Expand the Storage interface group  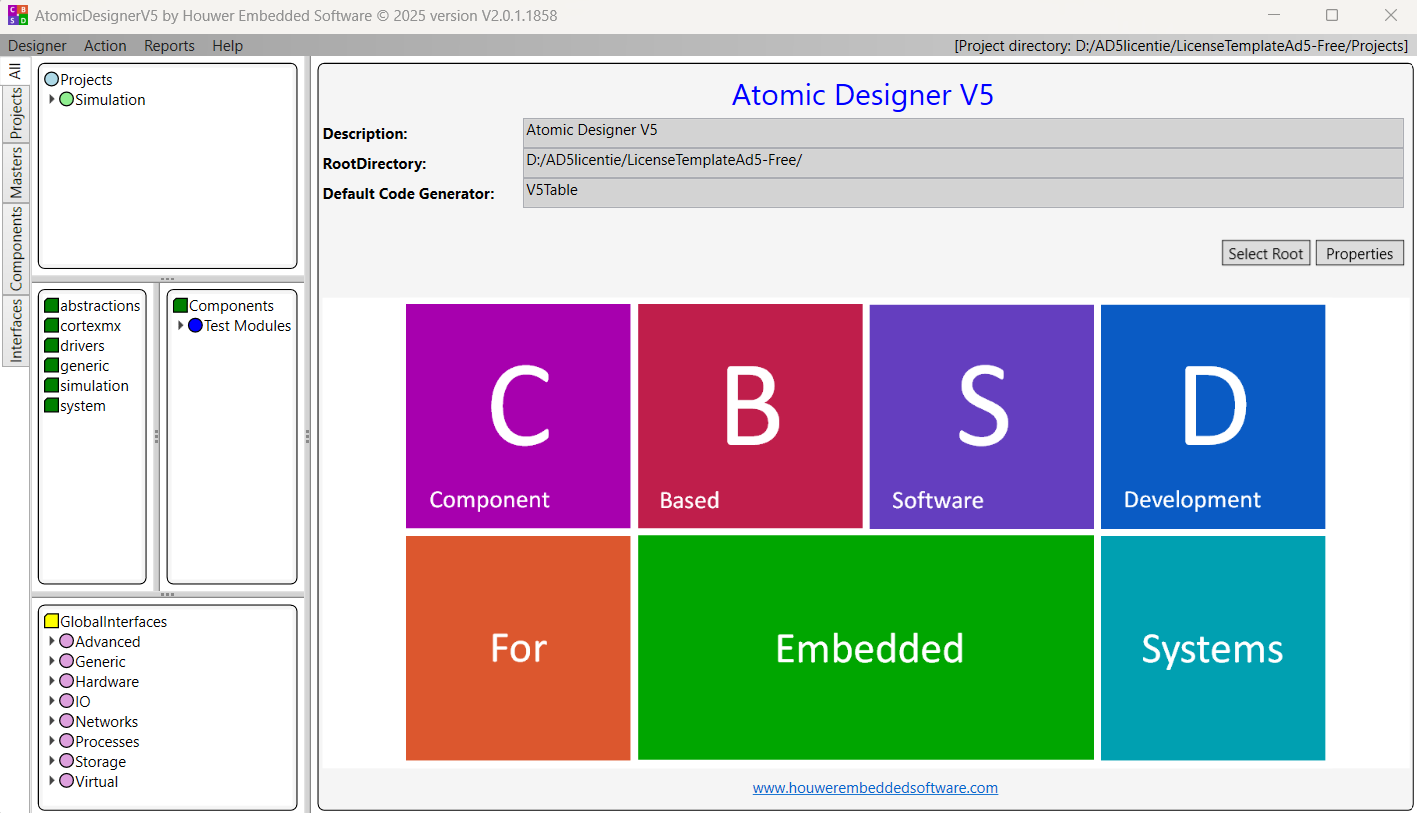point(52,762)
